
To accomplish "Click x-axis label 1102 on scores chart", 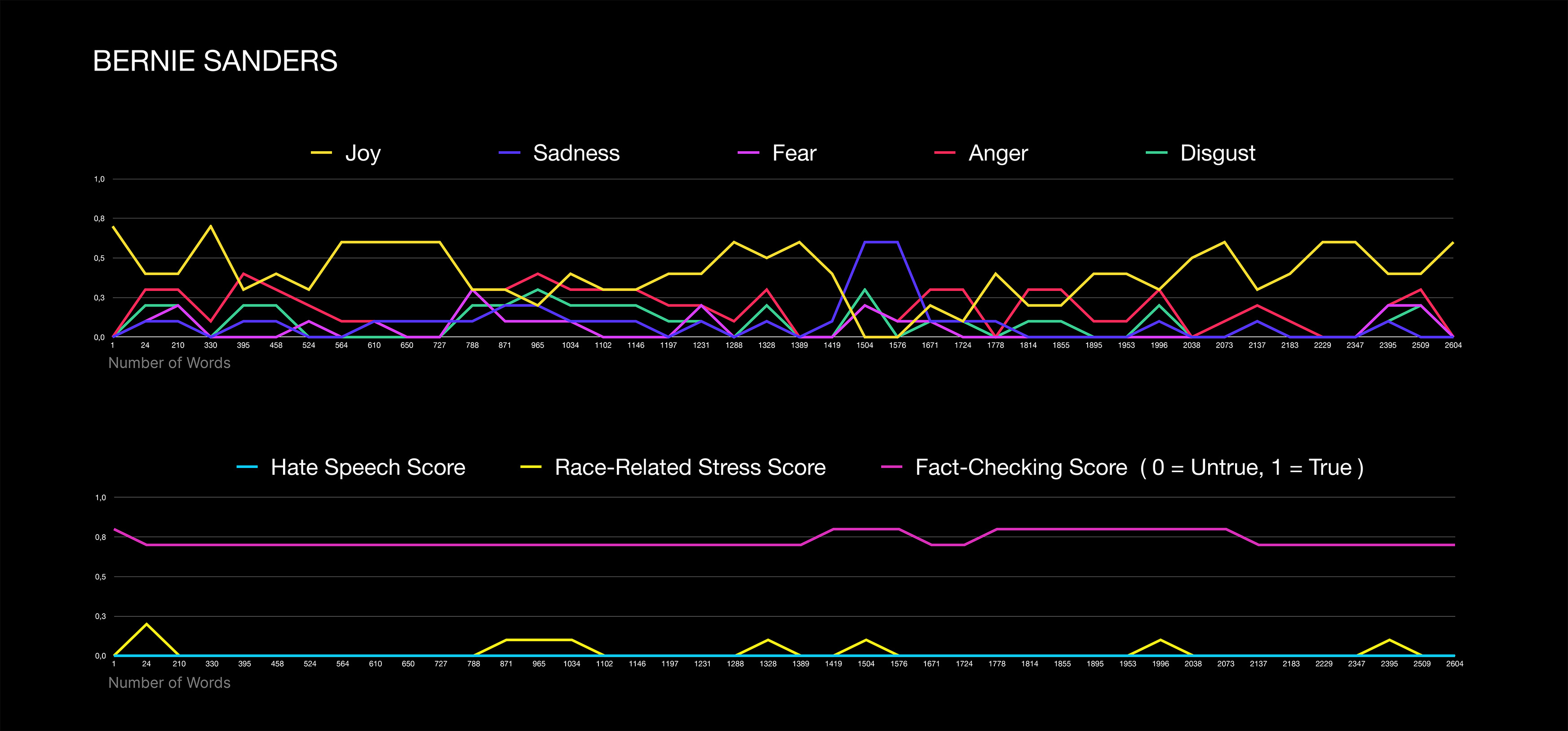I will tap(604, 664).
